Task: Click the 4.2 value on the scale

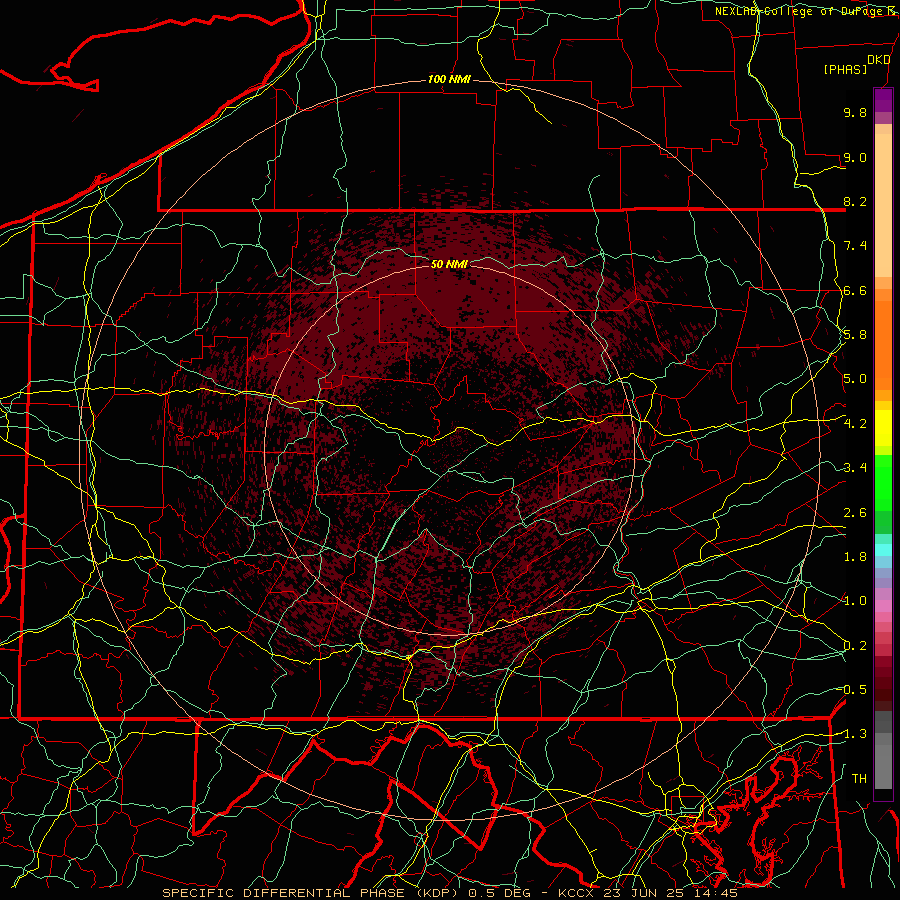Action: pyautogui.click(x=855, y=424)
